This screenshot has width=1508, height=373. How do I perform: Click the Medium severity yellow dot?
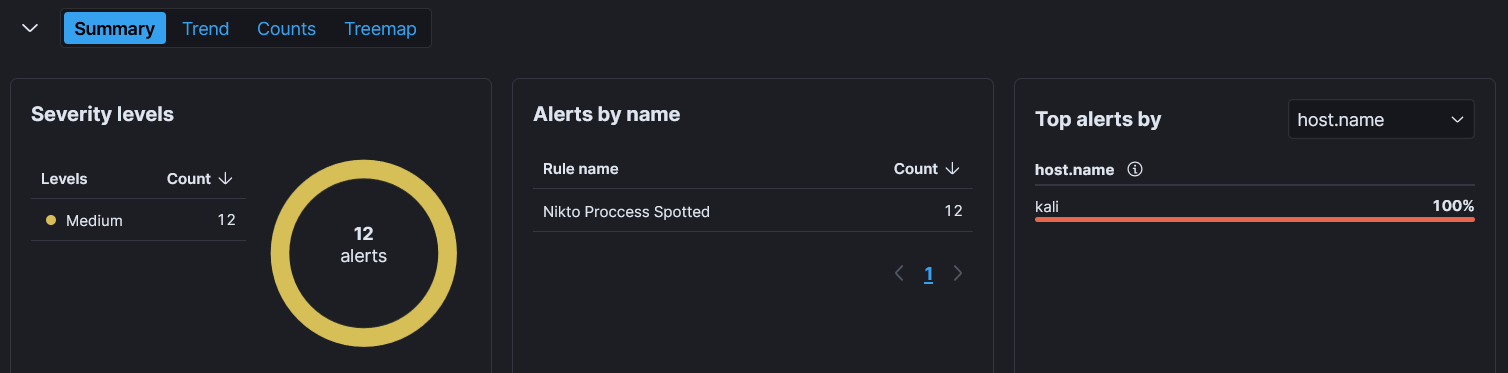[51, 220]
